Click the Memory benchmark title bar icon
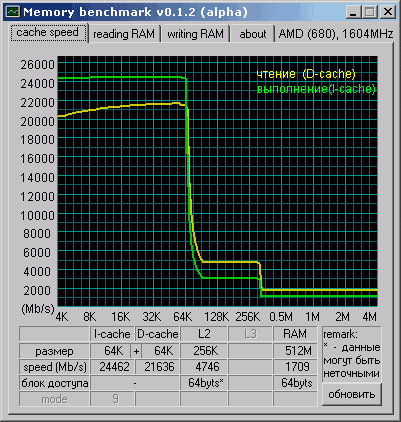This screenshot has width=401, height=422. coord(13,12)
